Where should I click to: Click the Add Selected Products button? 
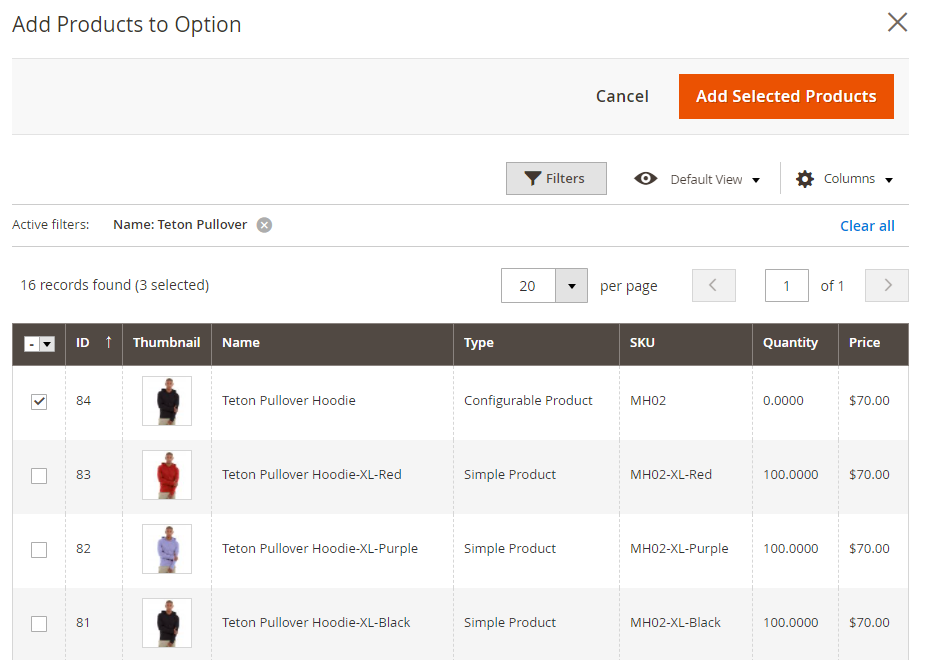point(786,97)
